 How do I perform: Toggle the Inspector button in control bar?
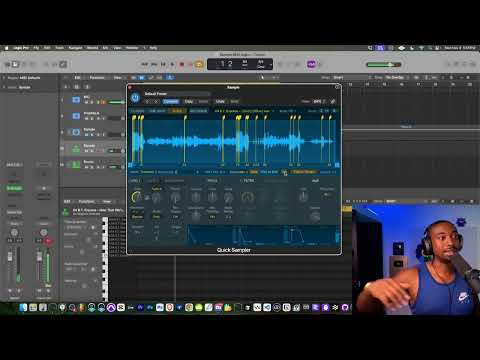coord(16,64)
